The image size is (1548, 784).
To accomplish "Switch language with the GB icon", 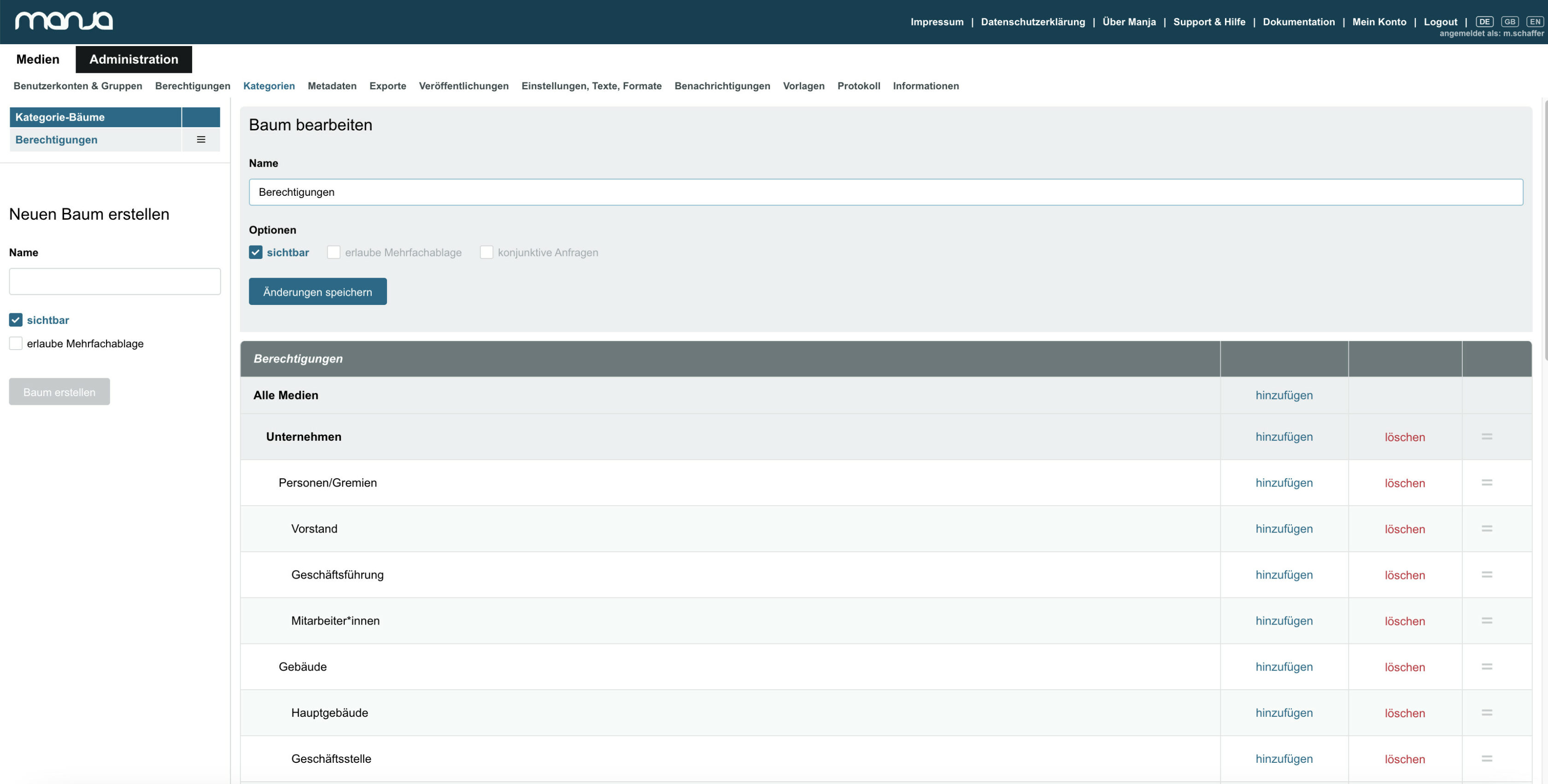I will pyautogui.click(x=1510, y=22).
